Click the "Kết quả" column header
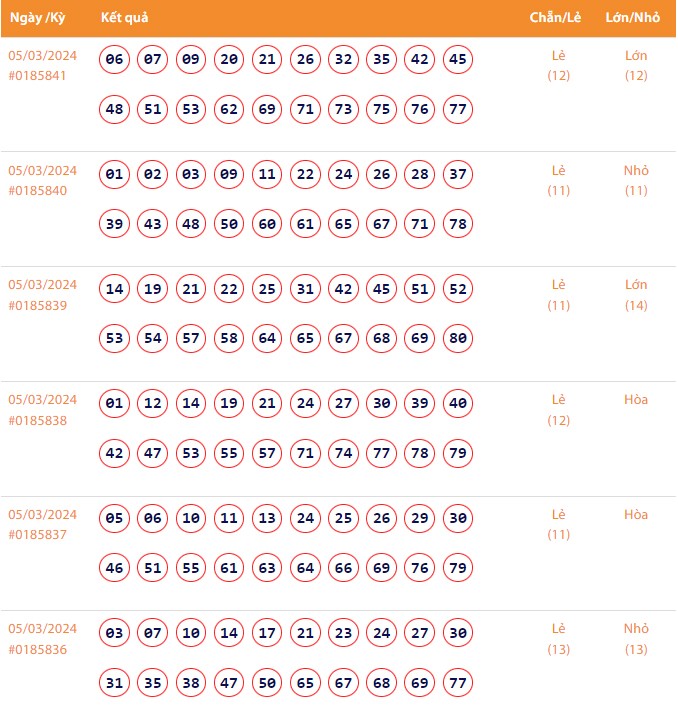 (125, 18)
